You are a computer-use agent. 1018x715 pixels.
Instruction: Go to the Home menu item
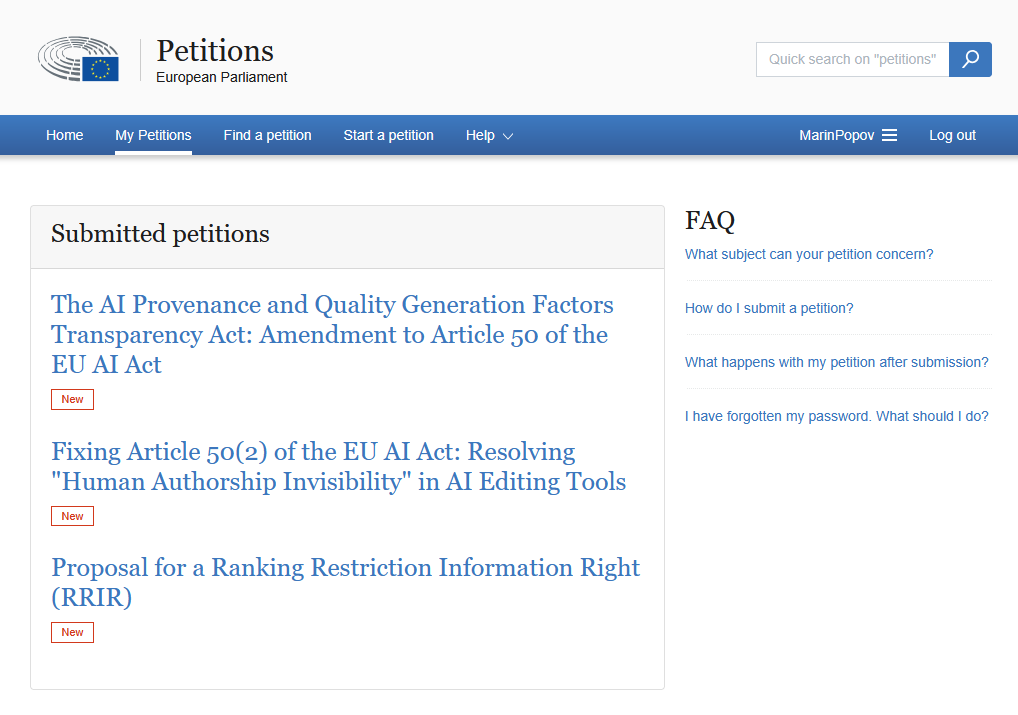[x=64, y=135]
